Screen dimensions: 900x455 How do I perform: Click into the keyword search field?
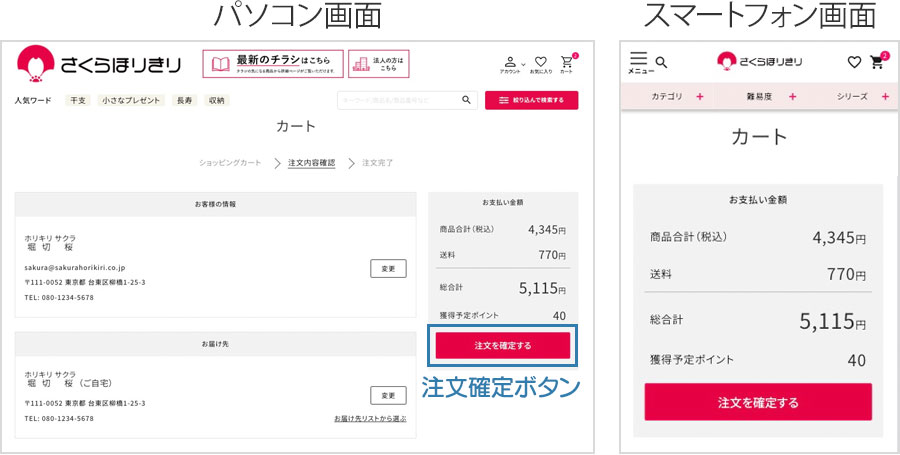click(x=397, y=100)
